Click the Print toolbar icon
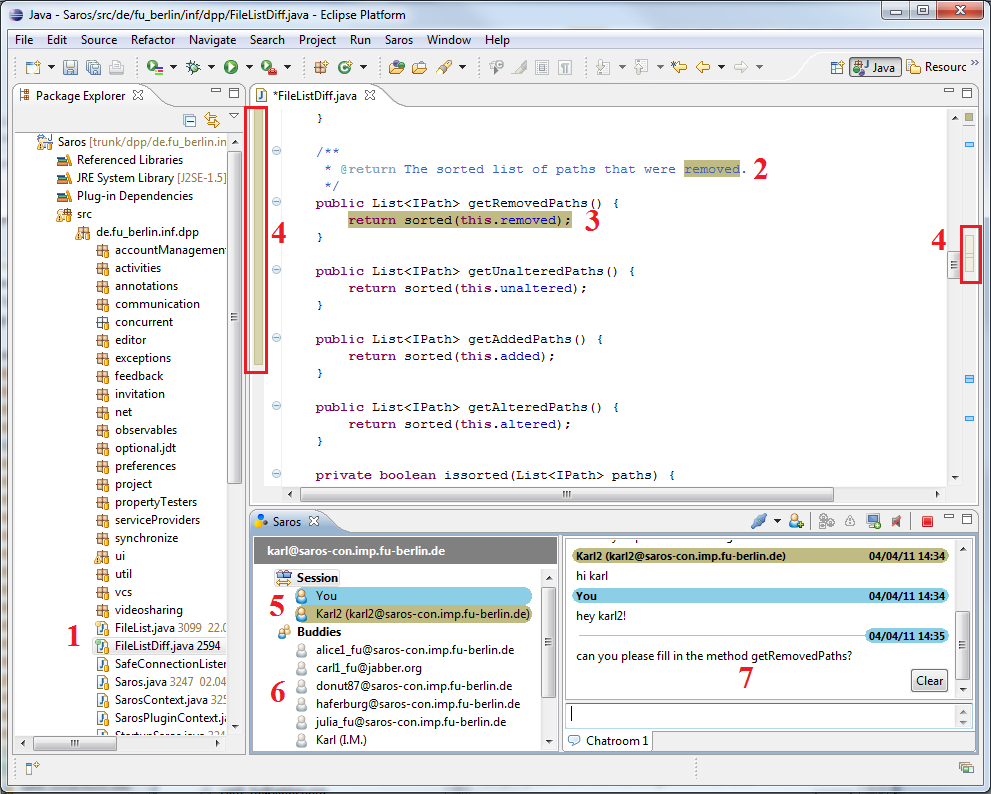 pyautogui.click(x=116, y=67)
